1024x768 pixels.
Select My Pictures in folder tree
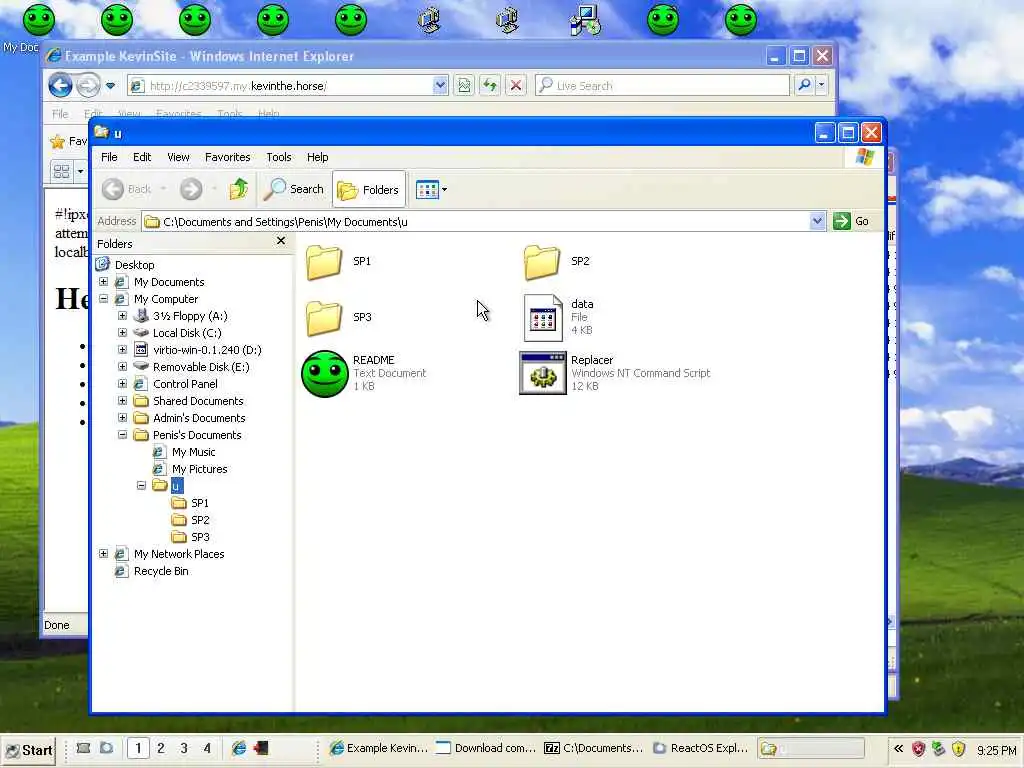(199, 469)
